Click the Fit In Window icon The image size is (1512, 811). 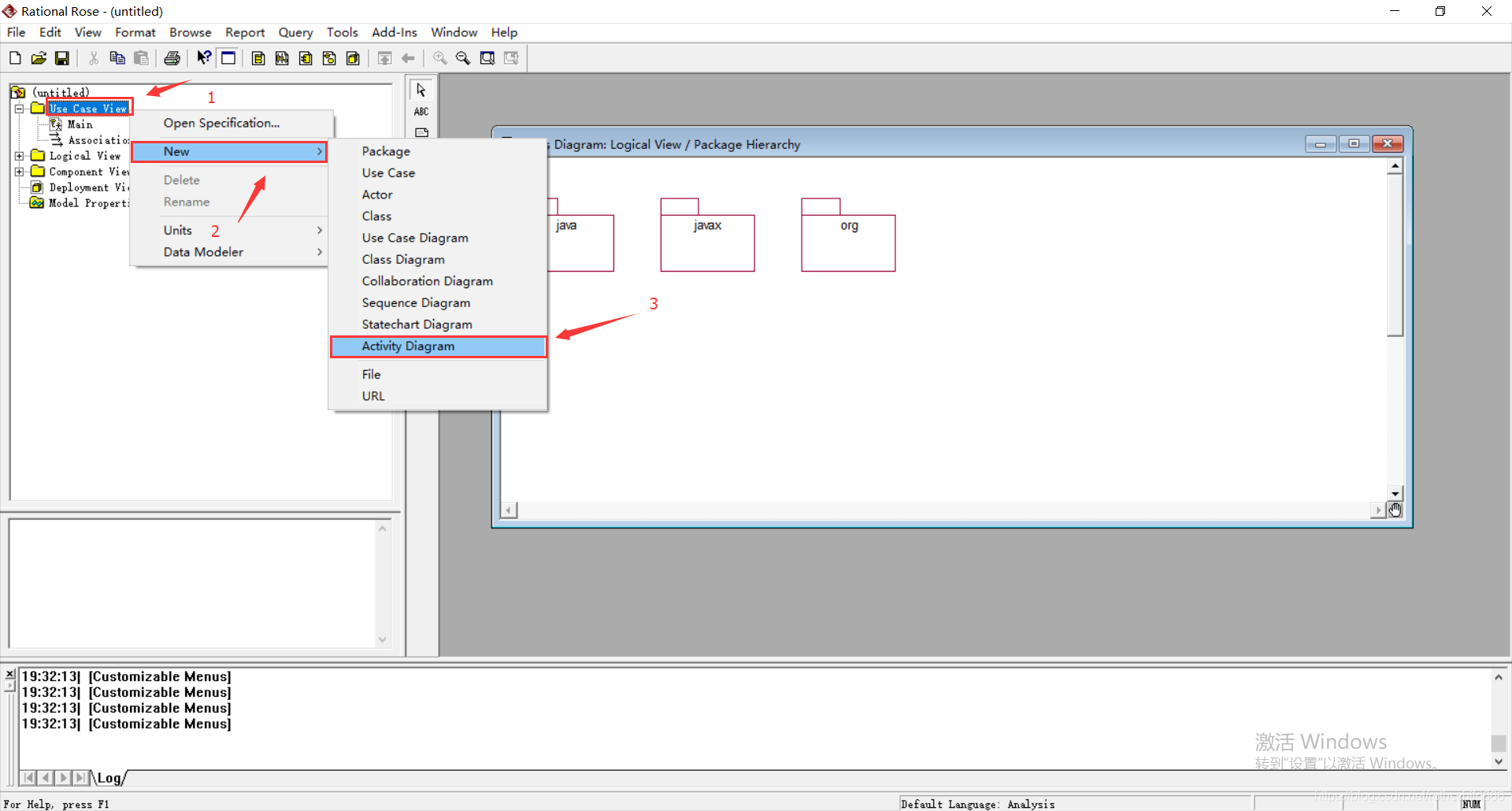[487, 58]
